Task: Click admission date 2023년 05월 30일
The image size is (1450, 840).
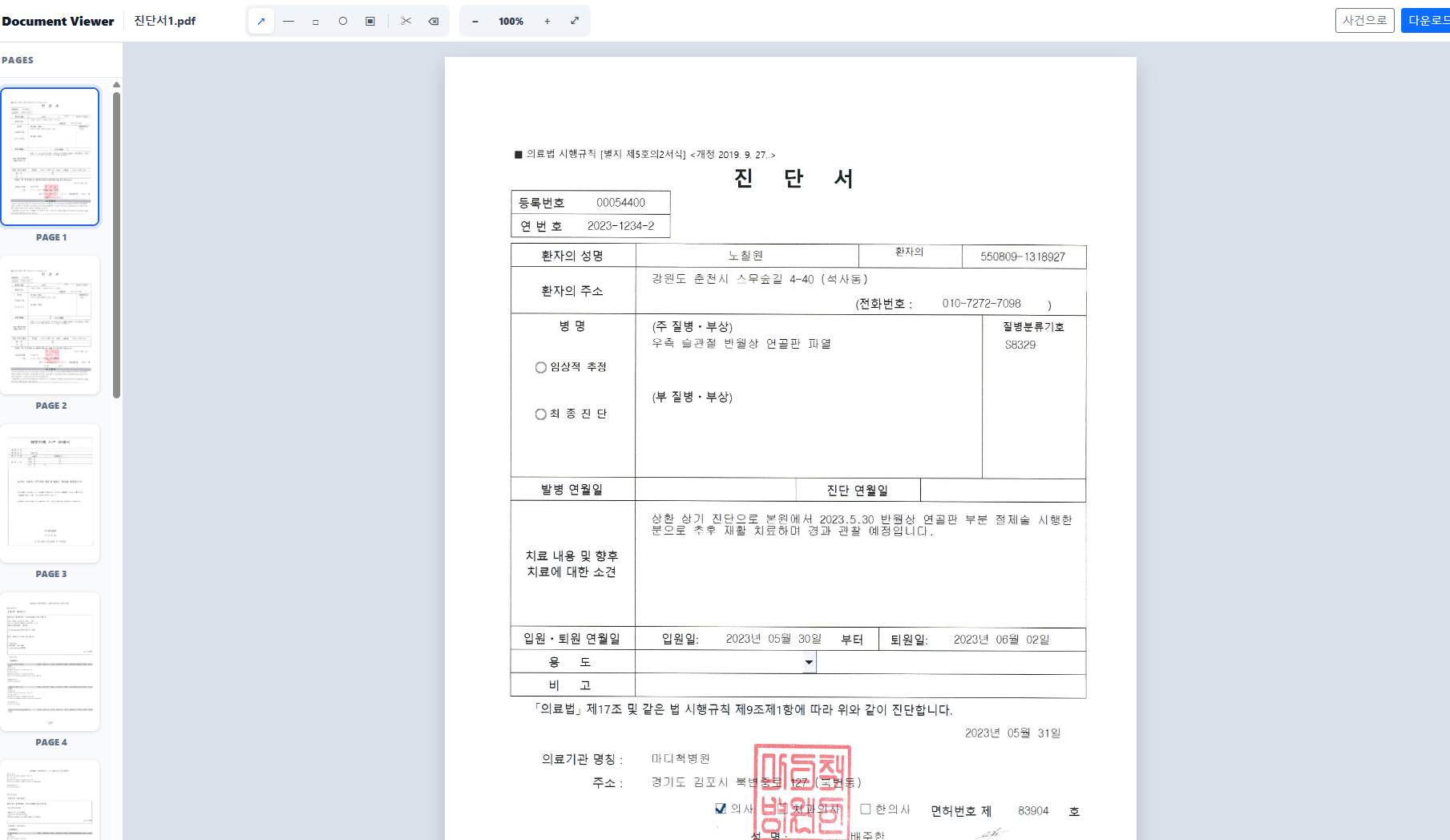Action: pyautogui.click(x=773, y=639)
